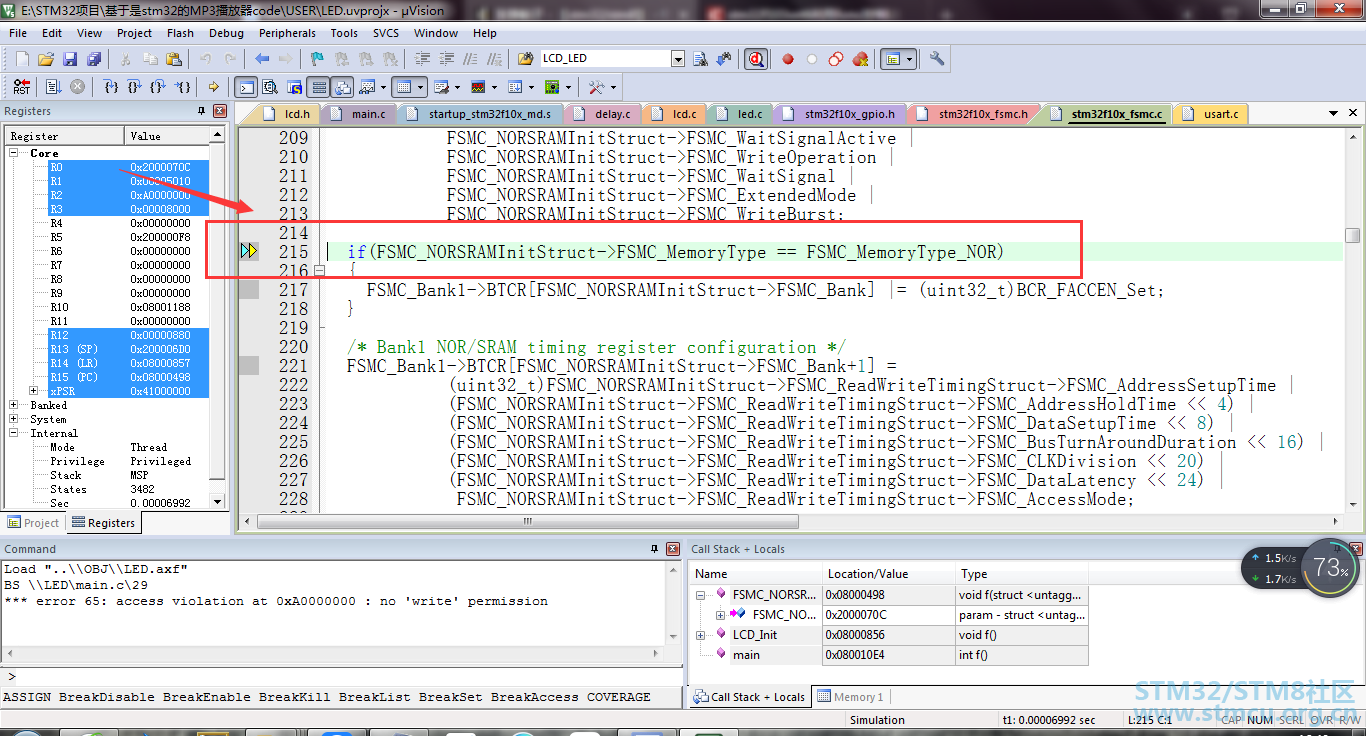Navigate backwards with the blue left arrow
The image size is (1366, 736).
point(262,59)
